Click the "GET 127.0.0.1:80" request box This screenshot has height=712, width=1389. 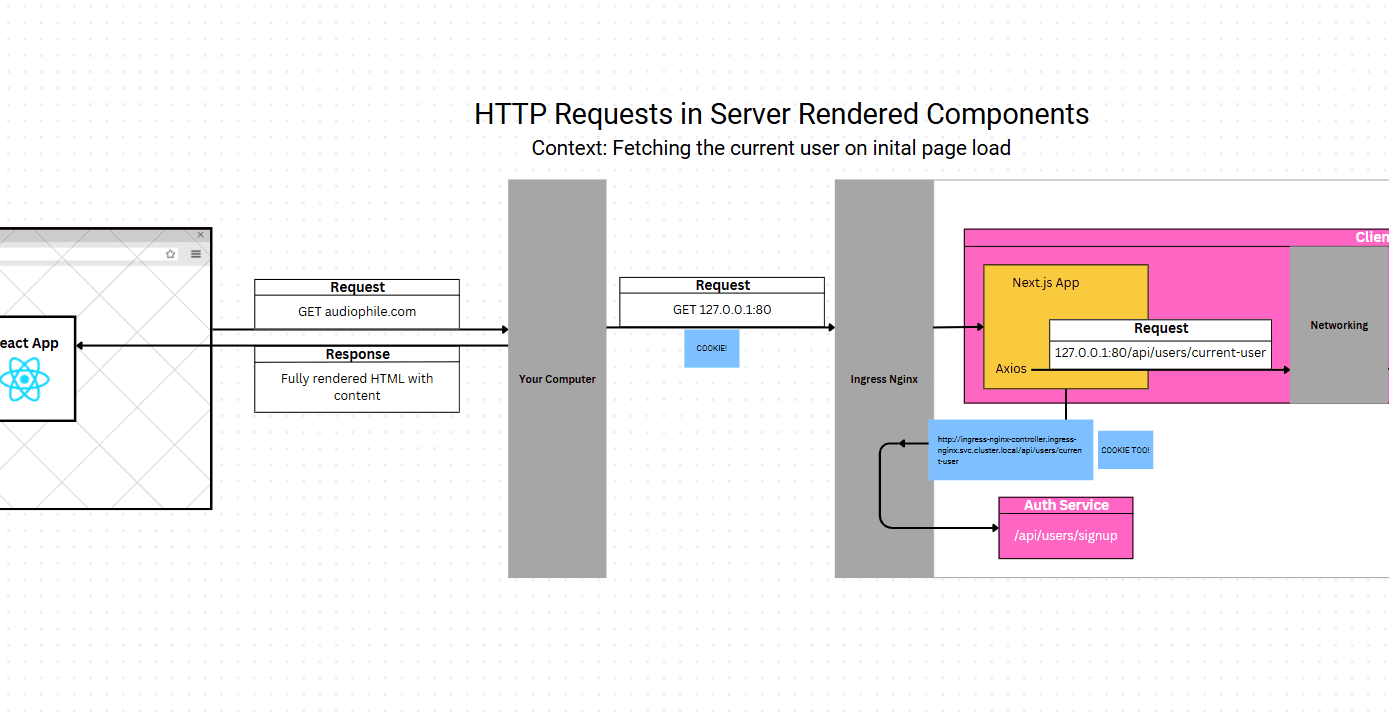click(x=722, y=310)
